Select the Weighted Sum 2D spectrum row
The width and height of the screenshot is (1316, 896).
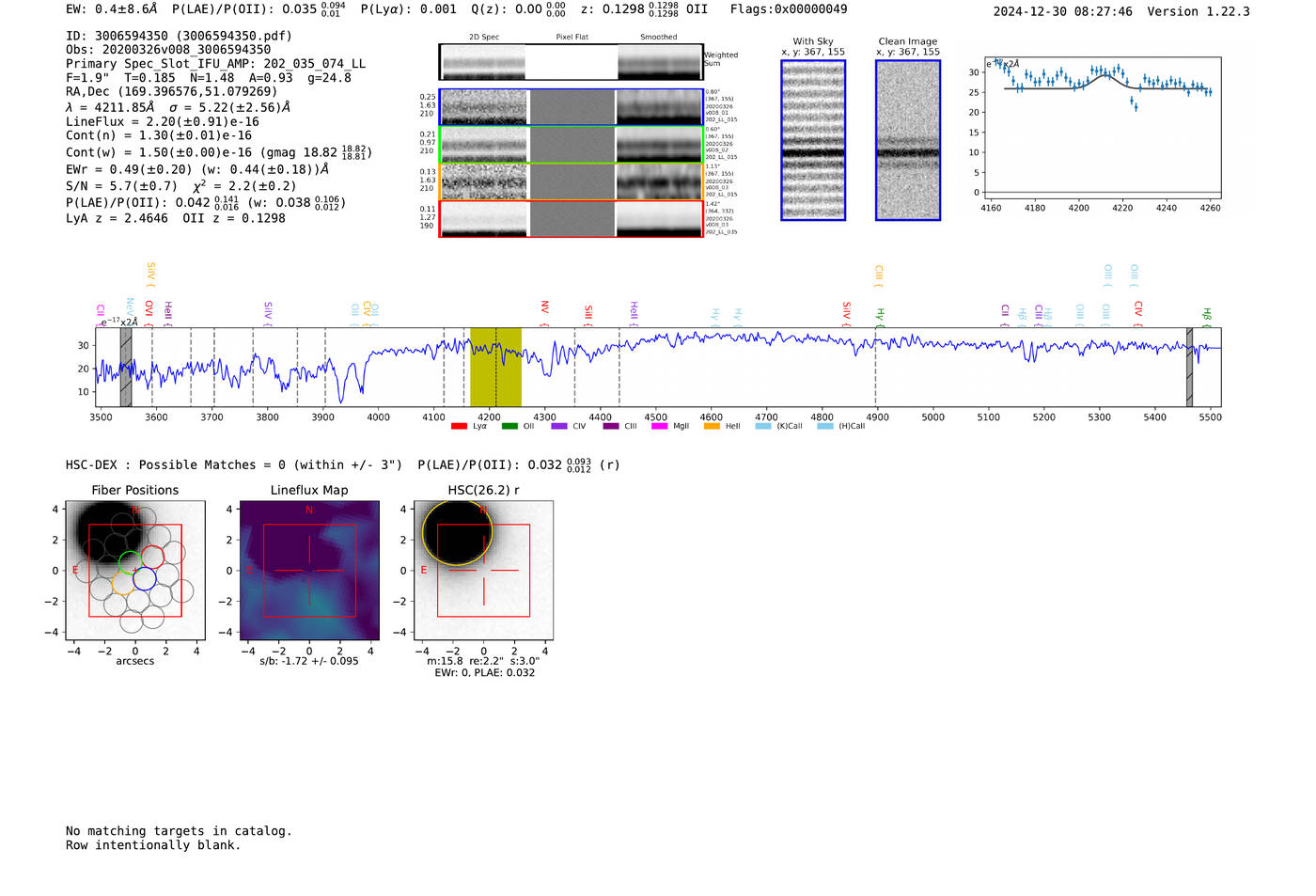pyautogui.click(x=571, y=62)
